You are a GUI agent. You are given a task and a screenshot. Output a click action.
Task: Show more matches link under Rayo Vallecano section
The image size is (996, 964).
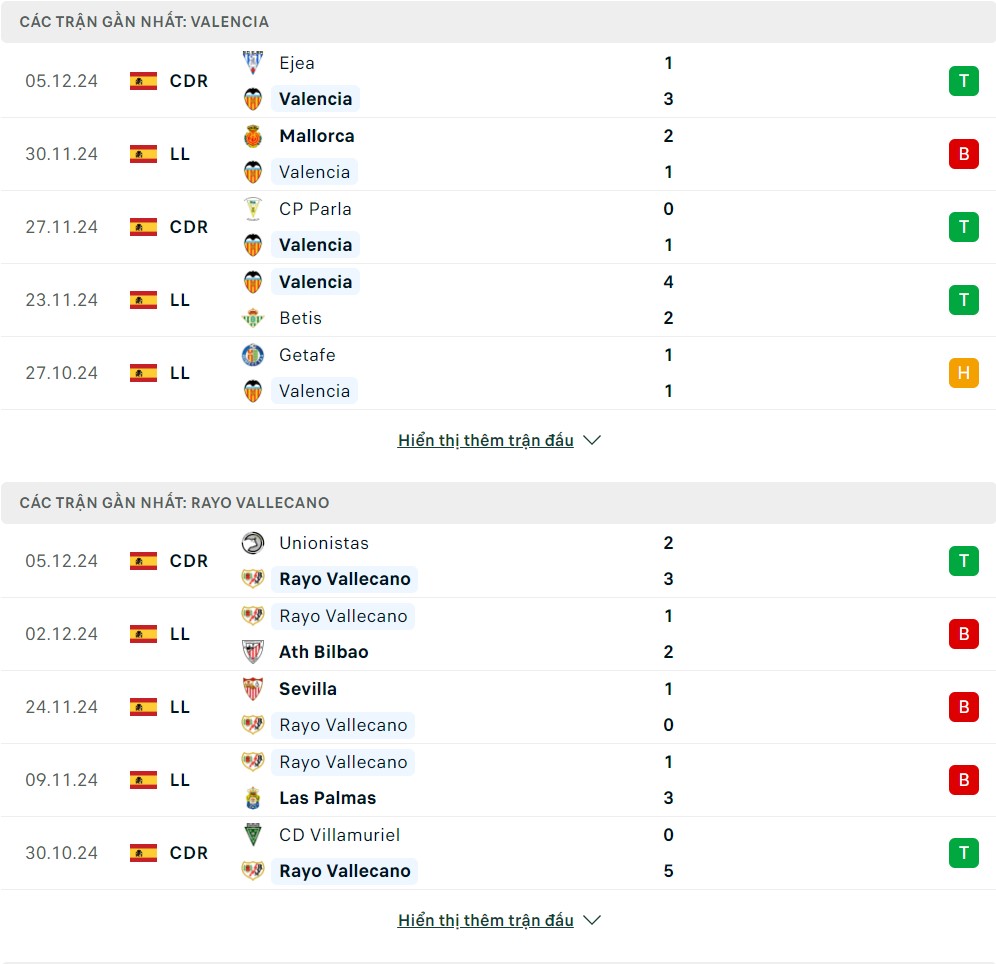pos(485,920)
